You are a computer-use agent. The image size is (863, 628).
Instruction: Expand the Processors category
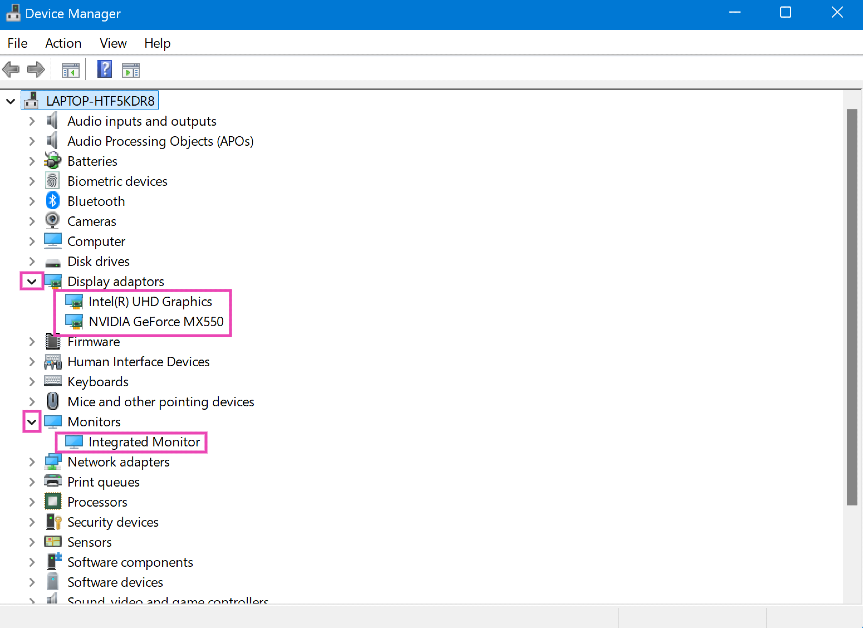(x=32, y=502)
